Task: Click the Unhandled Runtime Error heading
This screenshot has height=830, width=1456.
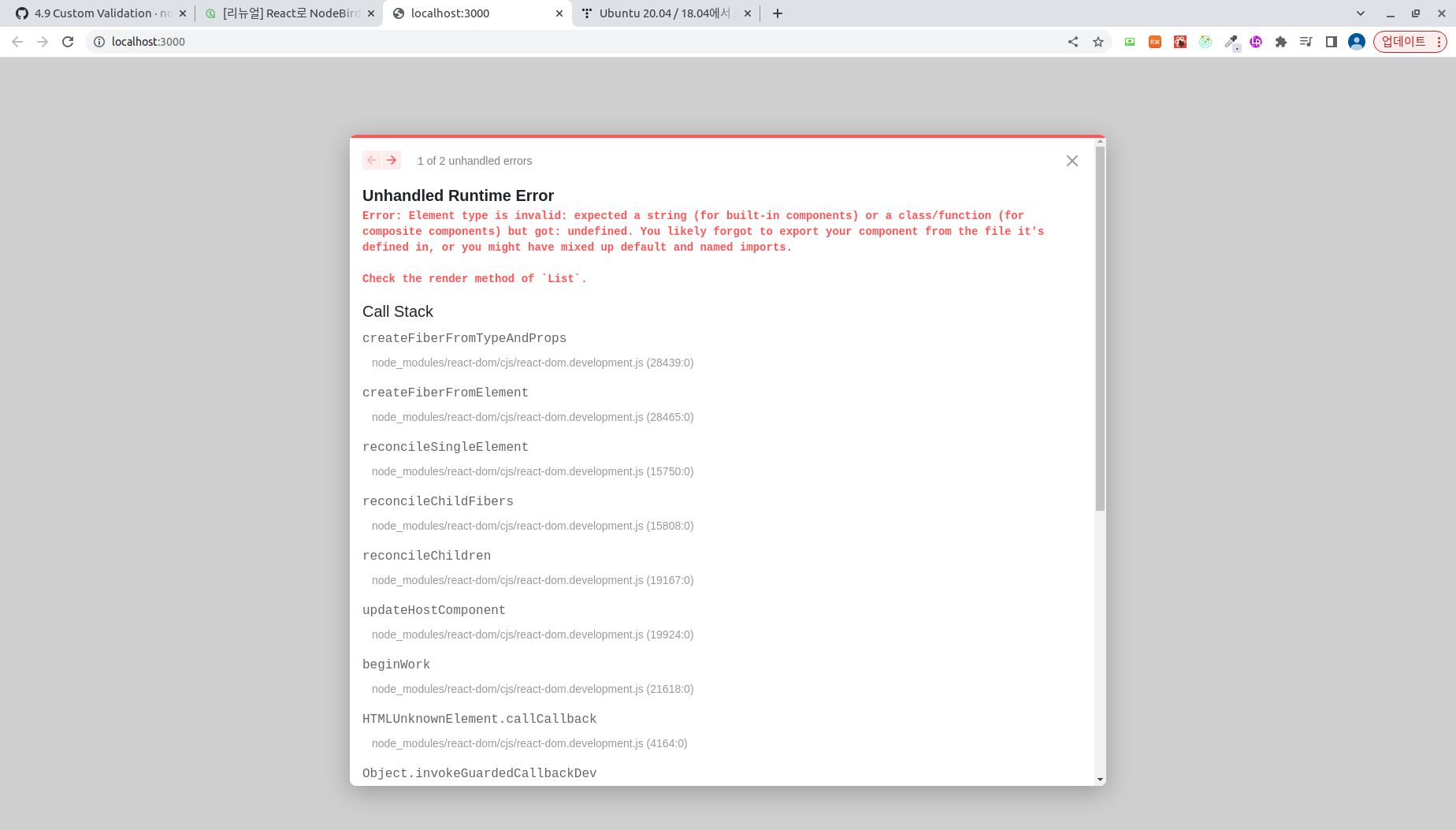Action: (458, 195)
